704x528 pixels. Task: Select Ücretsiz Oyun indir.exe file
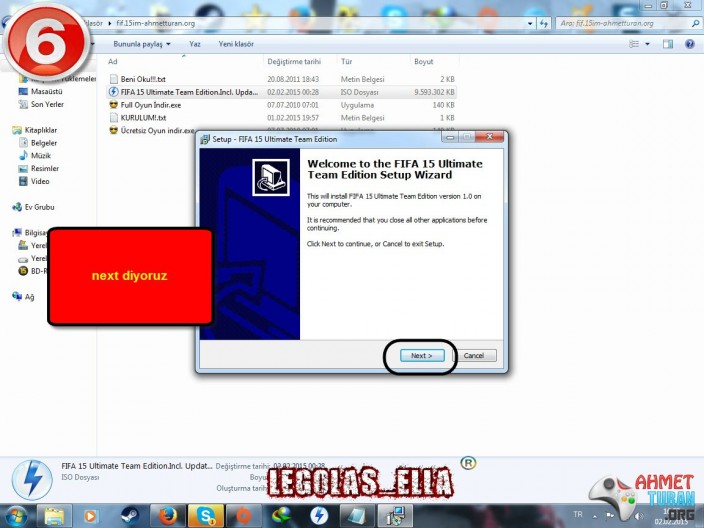(157, 131)
